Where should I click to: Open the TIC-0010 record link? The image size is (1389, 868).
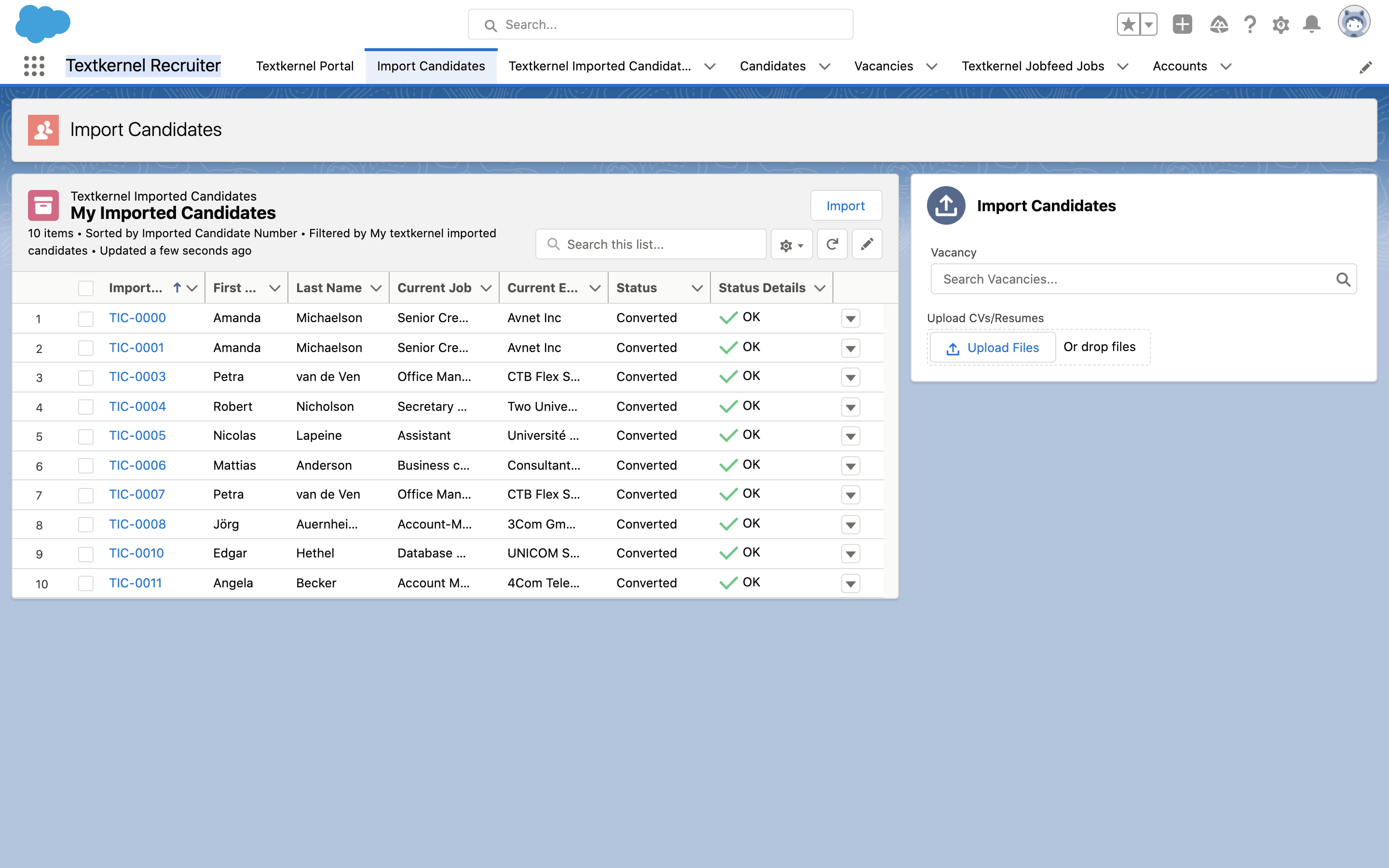136,553
